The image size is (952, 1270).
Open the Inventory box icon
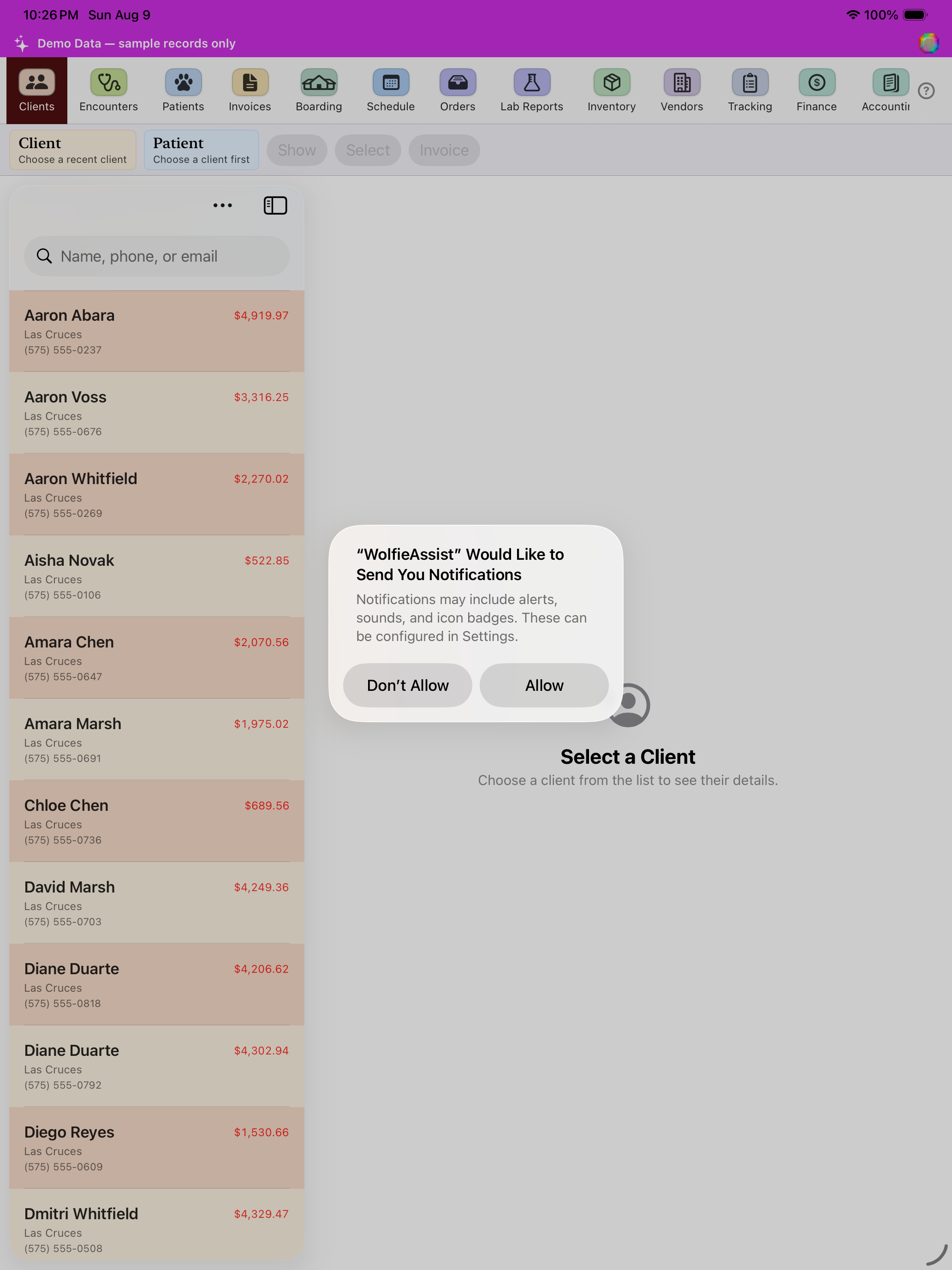pyautogui.click(x=612, y=83)
